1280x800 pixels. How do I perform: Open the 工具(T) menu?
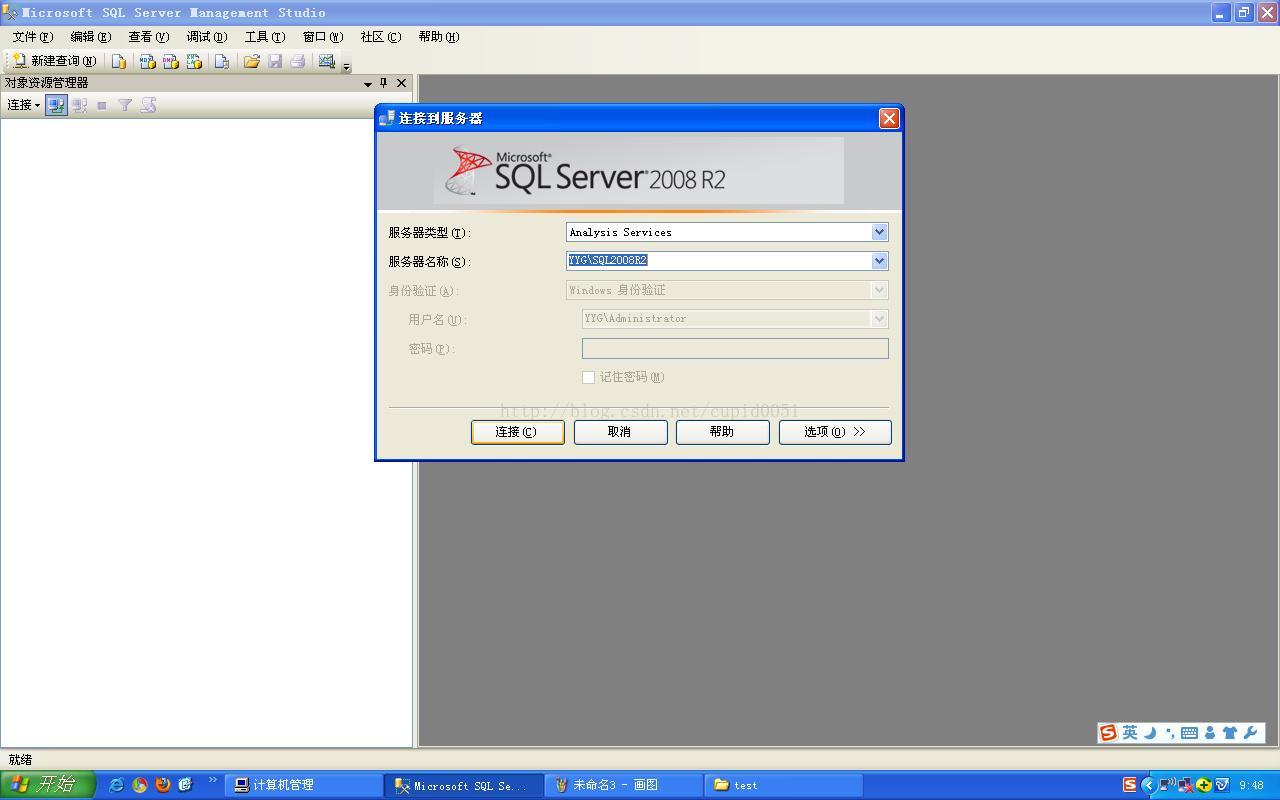pos(265,37)
